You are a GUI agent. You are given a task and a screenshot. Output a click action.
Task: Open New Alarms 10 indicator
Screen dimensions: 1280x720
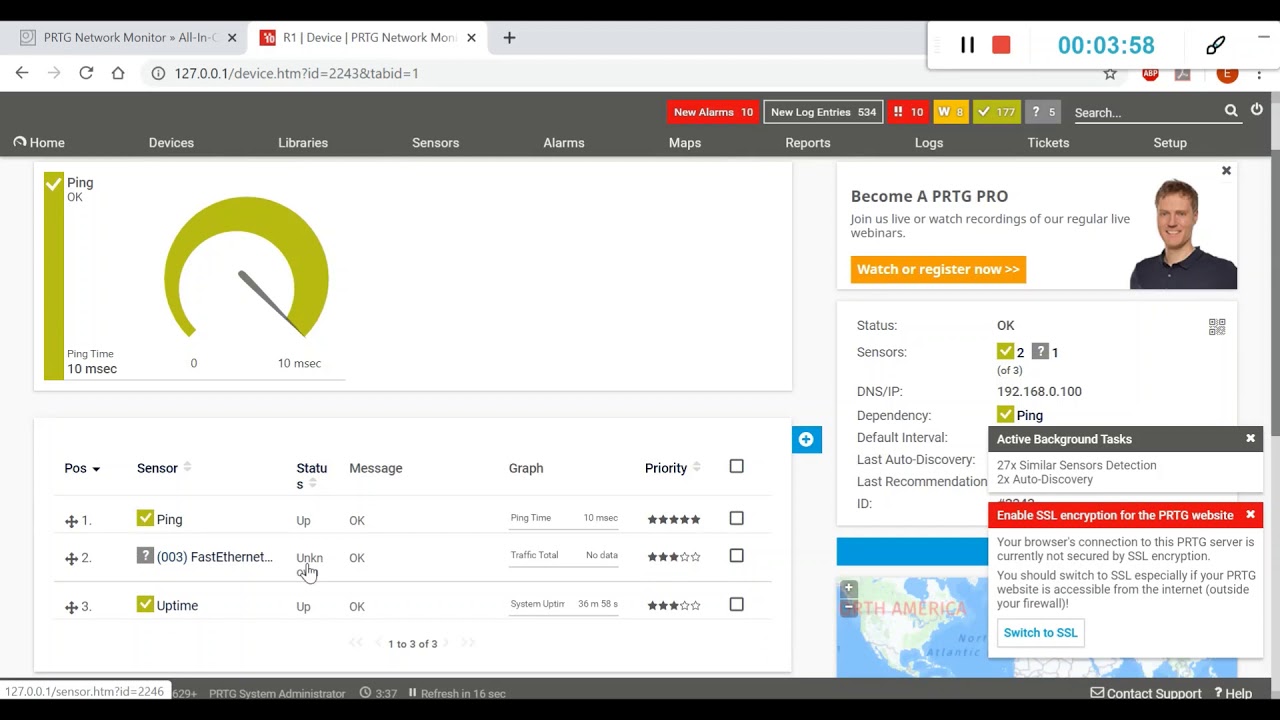pos(713,112)
